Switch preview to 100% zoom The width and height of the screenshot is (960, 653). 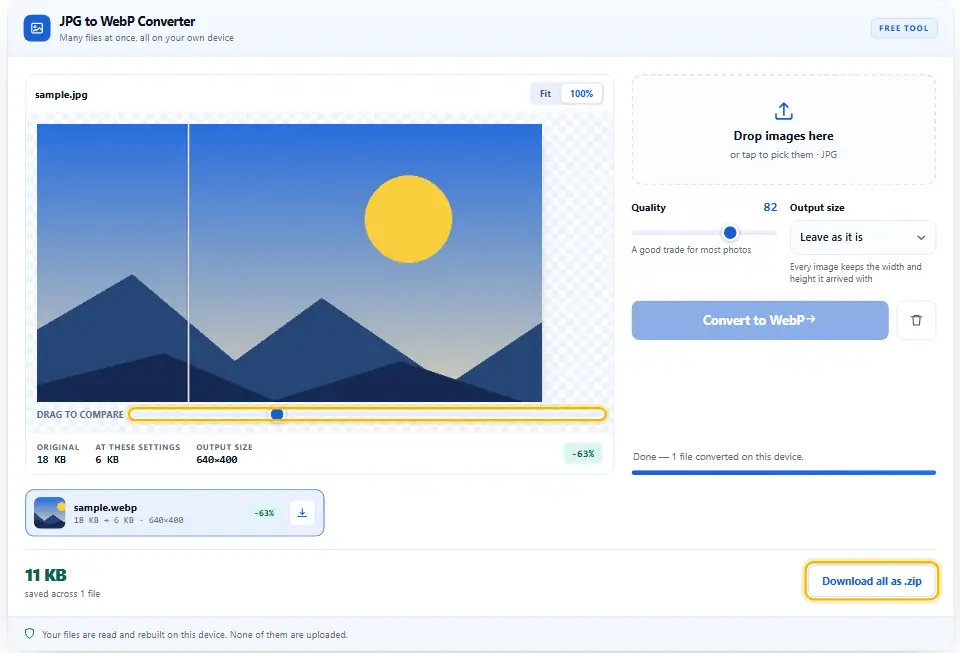[x=581, y=94]
